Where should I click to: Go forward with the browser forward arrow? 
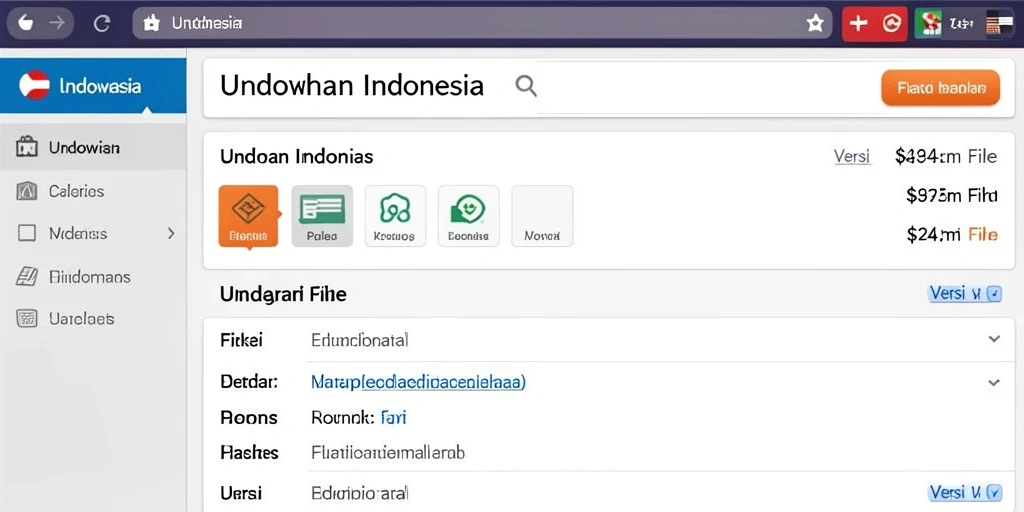coord(57,24)
